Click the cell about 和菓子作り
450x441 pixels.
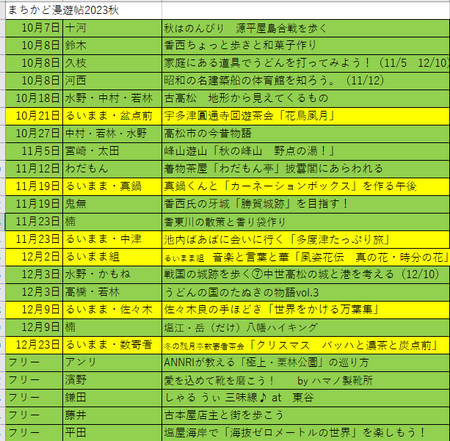point(306,46)
